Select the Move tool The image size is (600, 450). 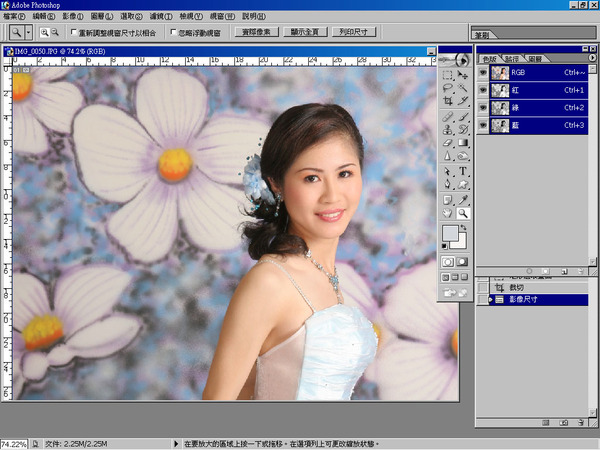[464, 75]
